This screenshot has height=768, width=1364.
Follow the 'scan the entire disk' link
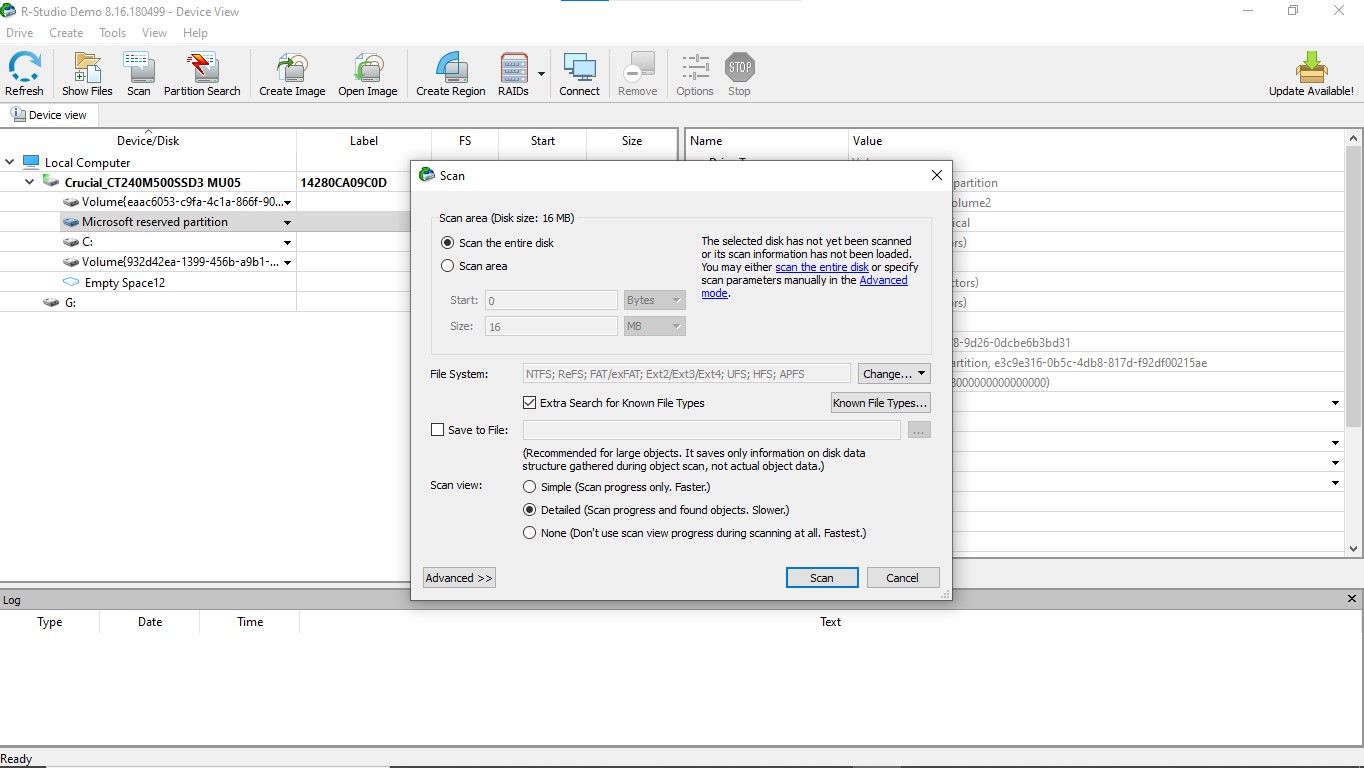coord(822,267)
